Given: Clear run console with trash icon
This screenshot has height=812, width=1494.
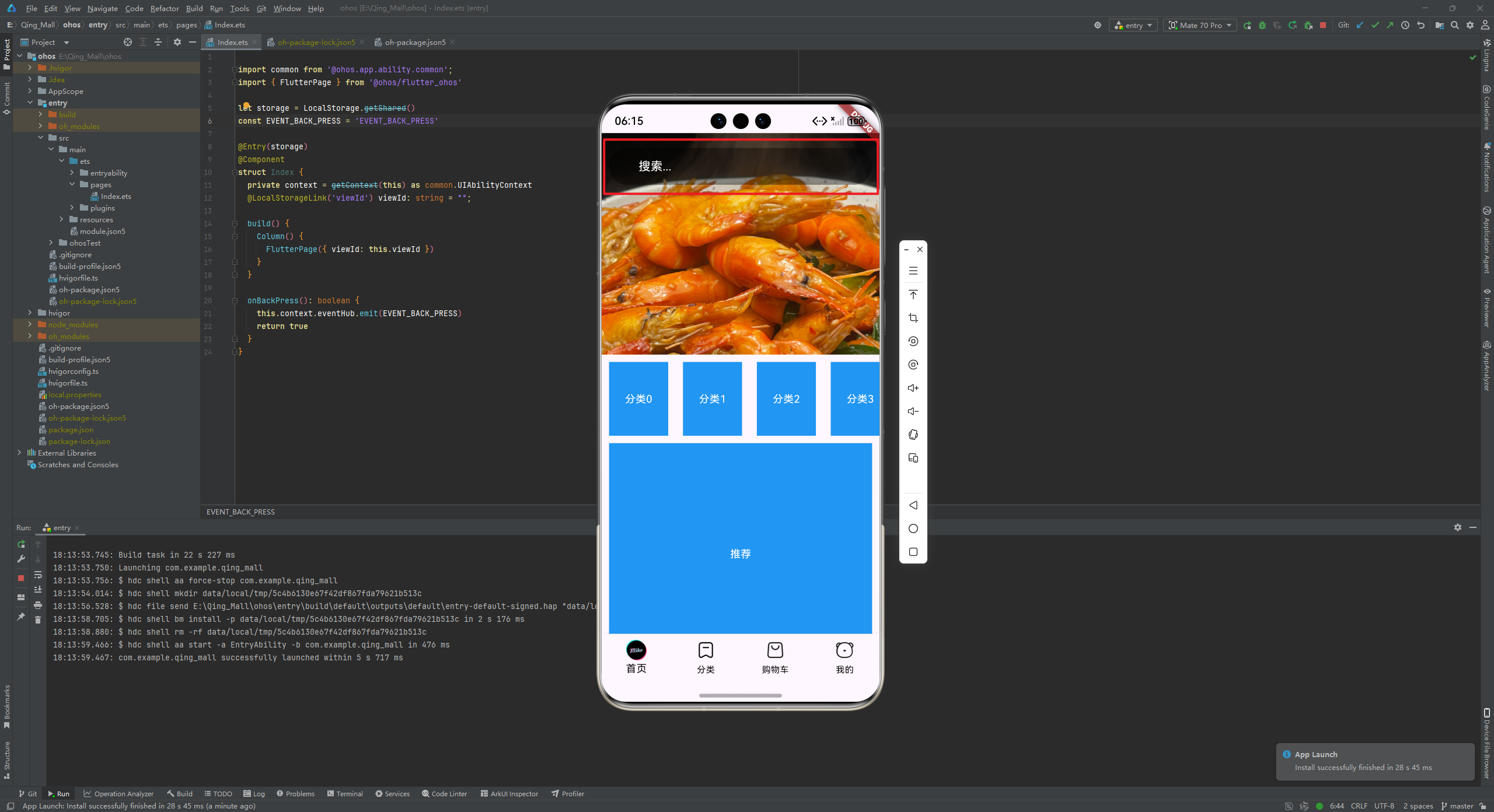Looking at the screenshot, I should point(38,619).
